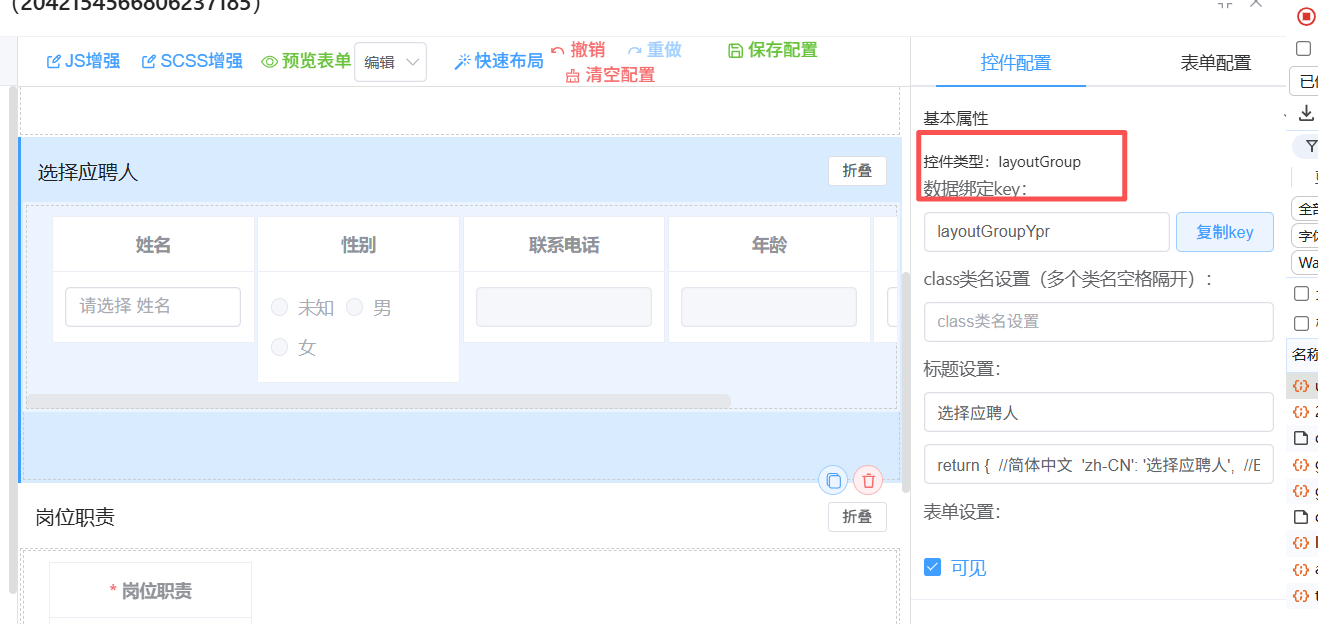Undo with the 撤销 button
The image size is (1318, 624).
point(578,50)
